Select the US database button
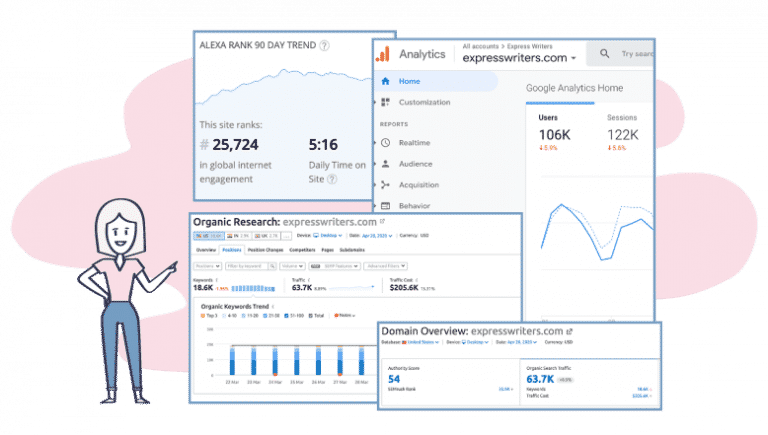Screen dimensions: 768x435 pos(209,236)
